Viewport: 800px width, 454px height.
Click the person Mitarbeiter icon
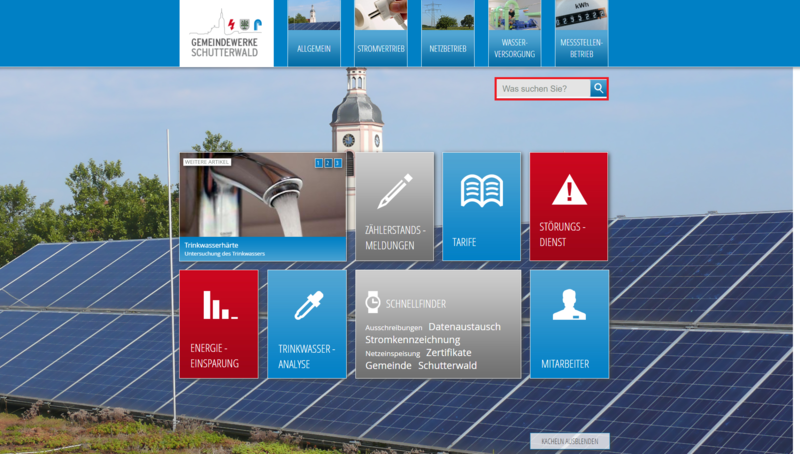click(569, 305)
